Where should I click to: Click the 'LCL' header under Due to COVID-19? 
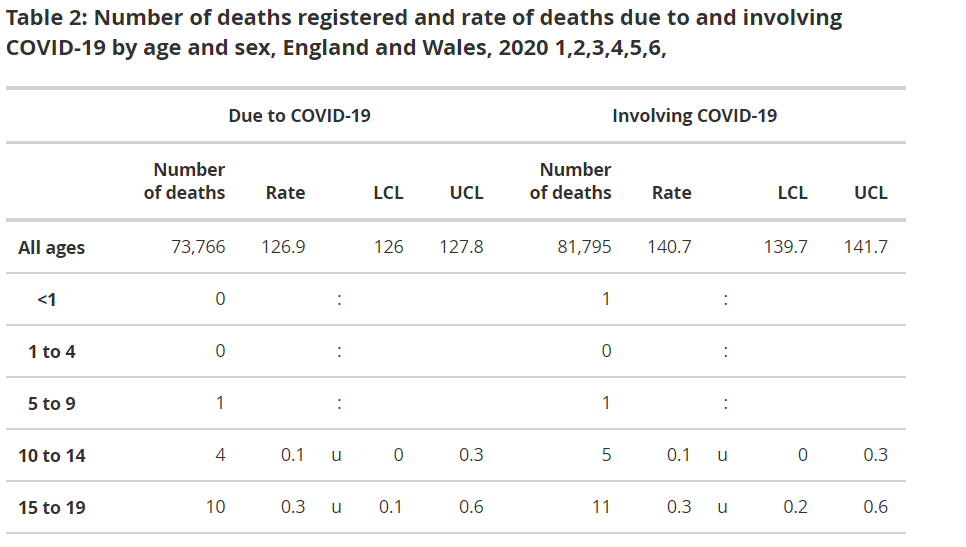[x=388, y=193]
